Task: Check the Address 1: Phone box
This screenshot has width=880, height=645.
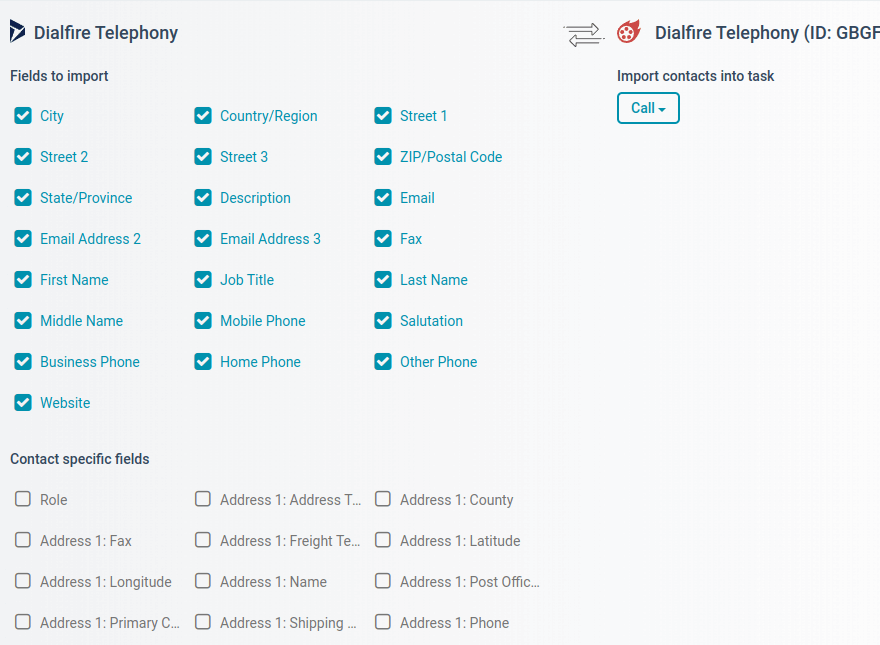Action: coord(383,622)
